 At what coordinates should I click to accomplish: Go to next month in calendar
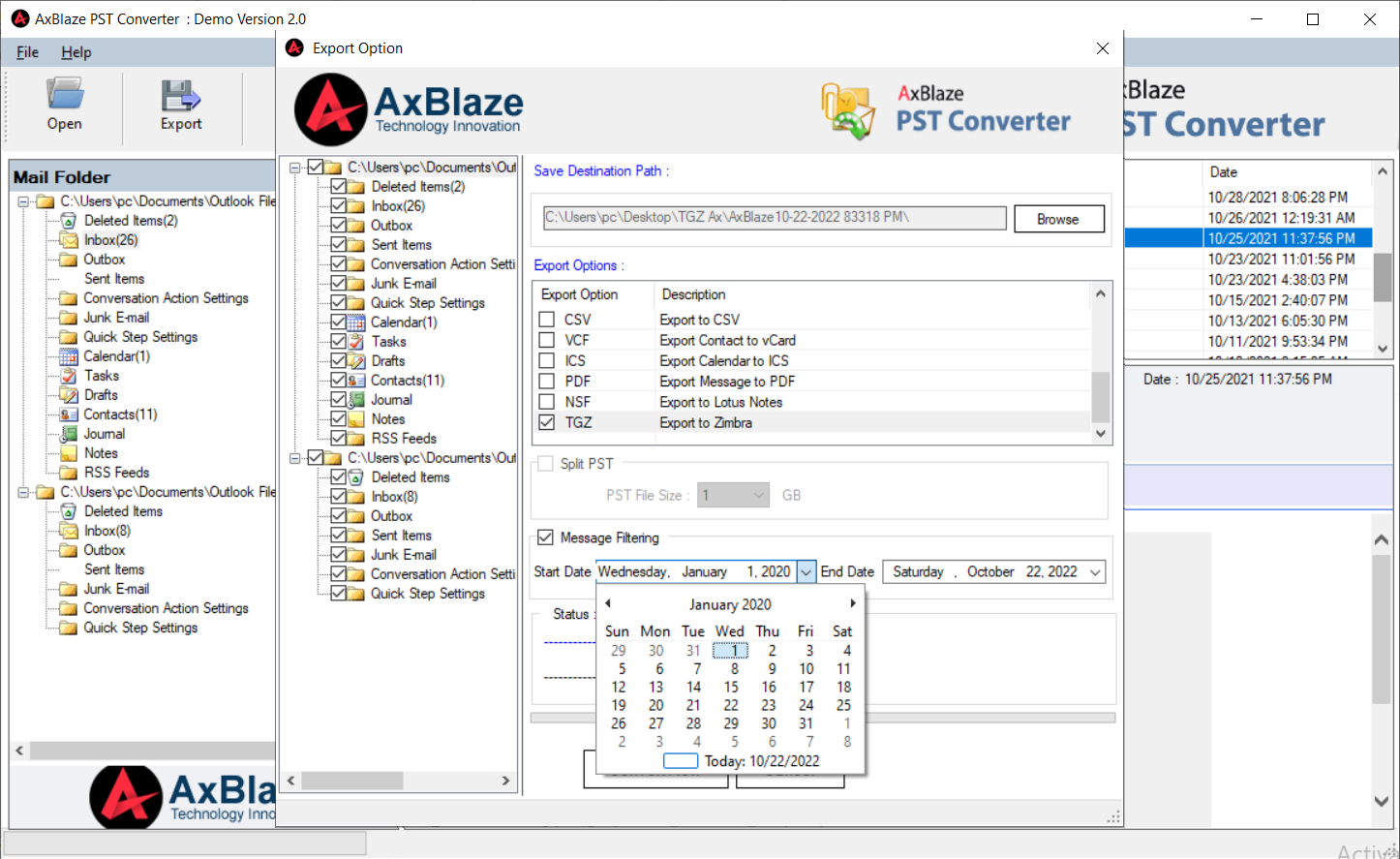click(852, 603)
